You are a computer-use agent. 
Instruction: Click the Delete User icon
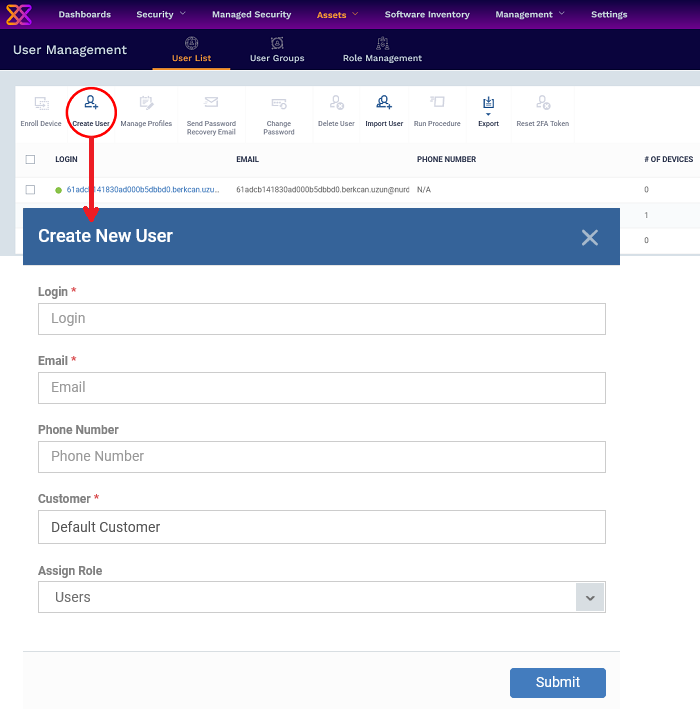pos(336,104)
